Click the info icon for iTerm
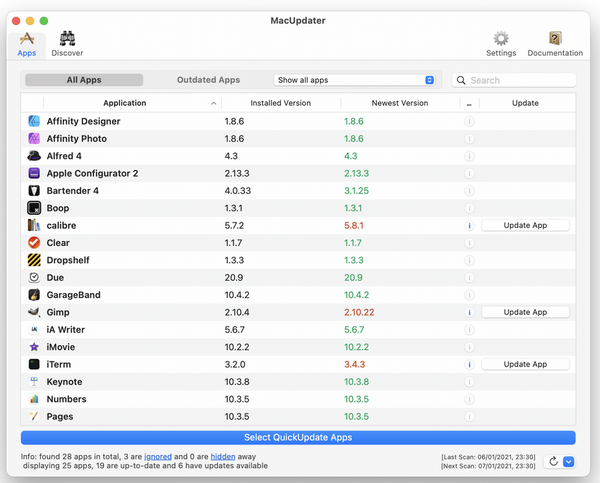Viewport: 600px width, 483px height. click(x=469, y=364)
